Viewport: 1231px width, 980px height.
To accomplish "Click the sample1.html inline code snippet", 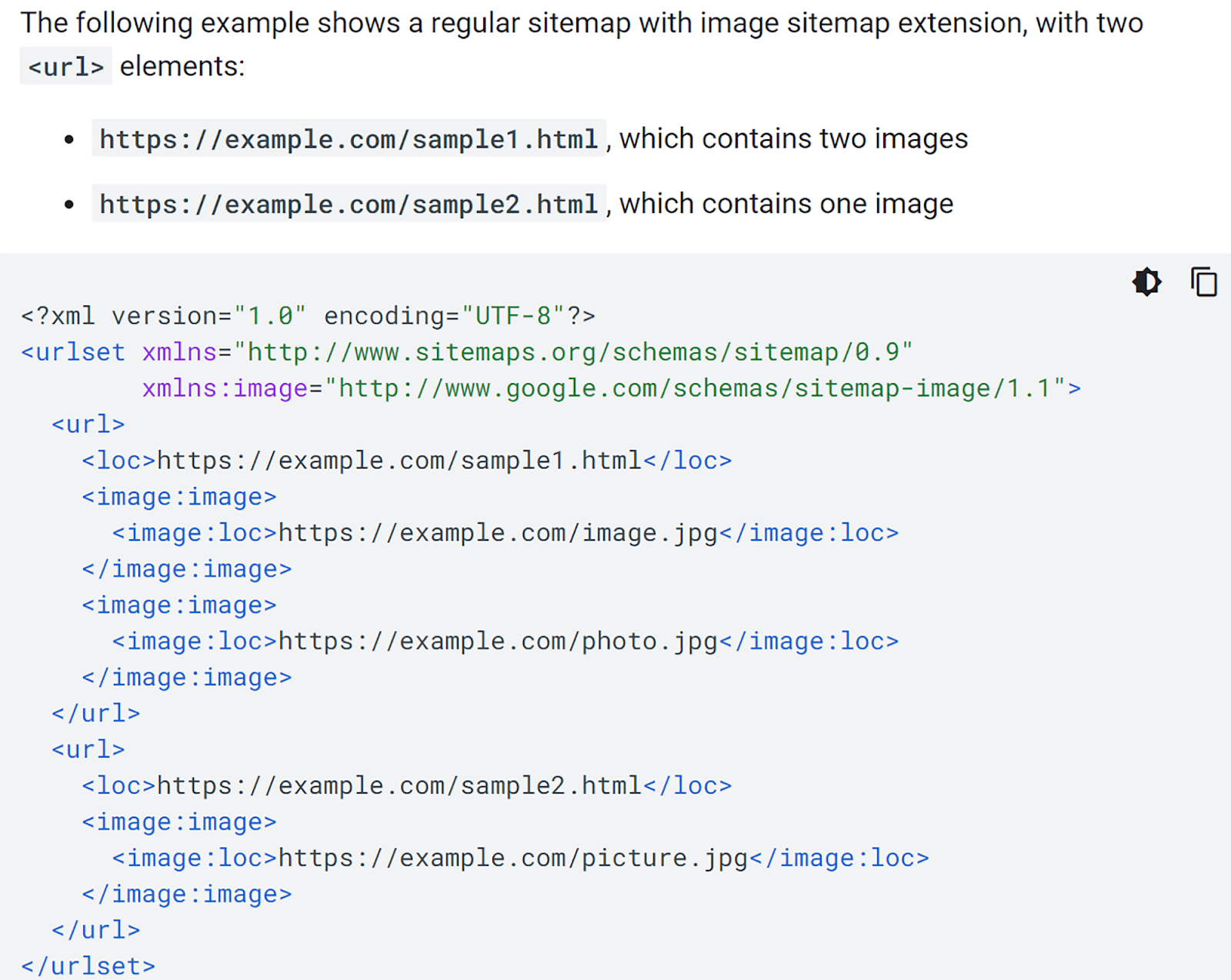I will (x=350, y=139).
